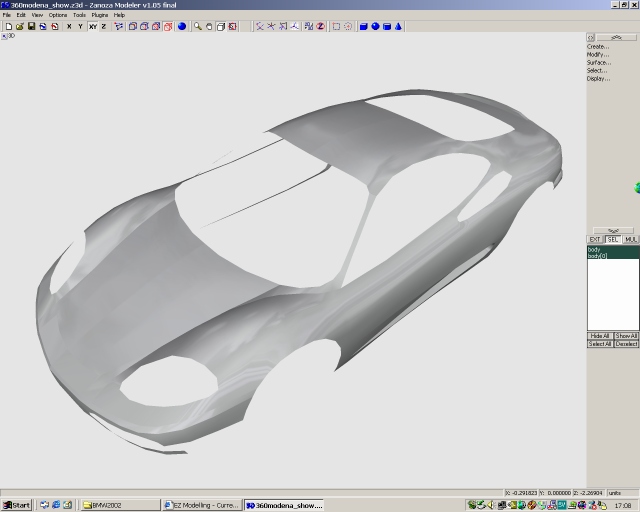Open the Plugins menu
Screen dimensions: 640x512
[100, 15]
